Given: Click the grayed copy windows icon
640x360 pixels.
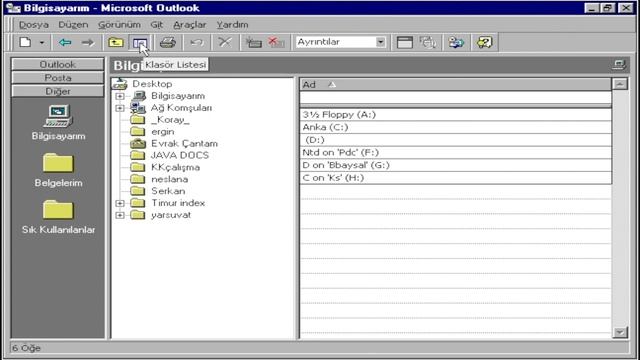Looking at the screenshot, I should pyautogui.click(x=428, y=42).
